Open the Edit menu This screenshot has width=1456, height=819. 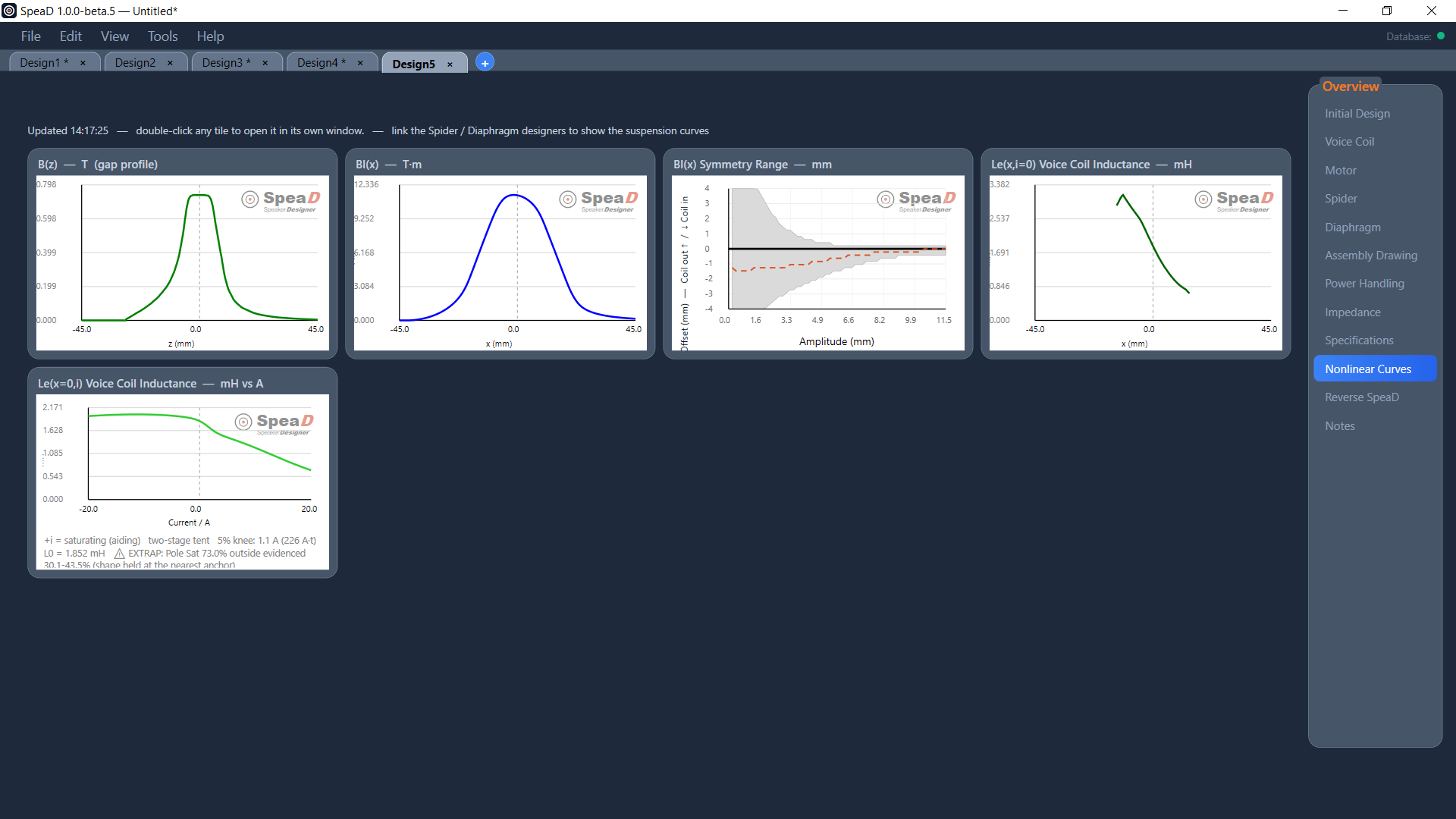(71, 36)
